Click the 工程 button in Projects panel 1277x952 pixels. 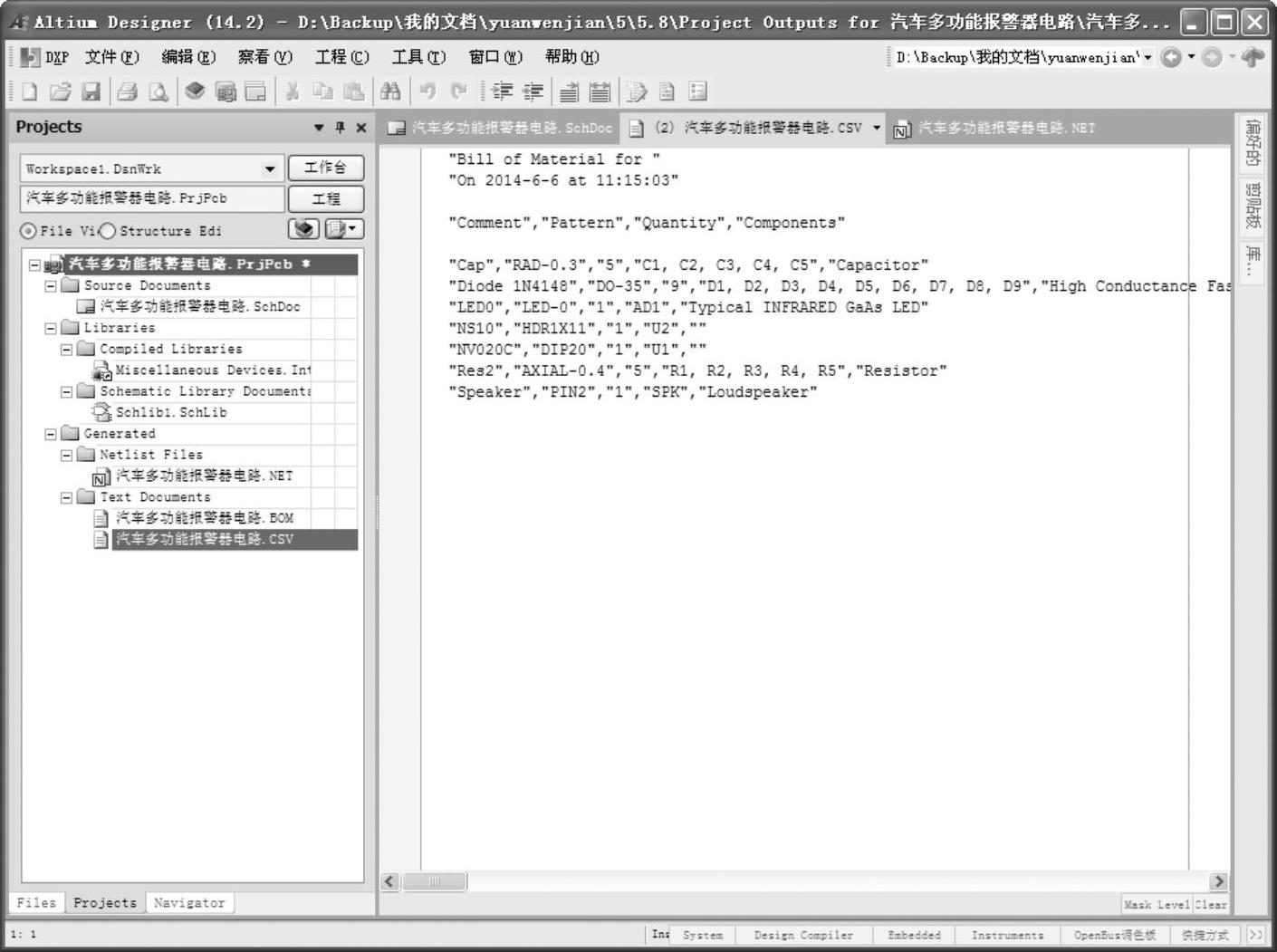[326, 198]
